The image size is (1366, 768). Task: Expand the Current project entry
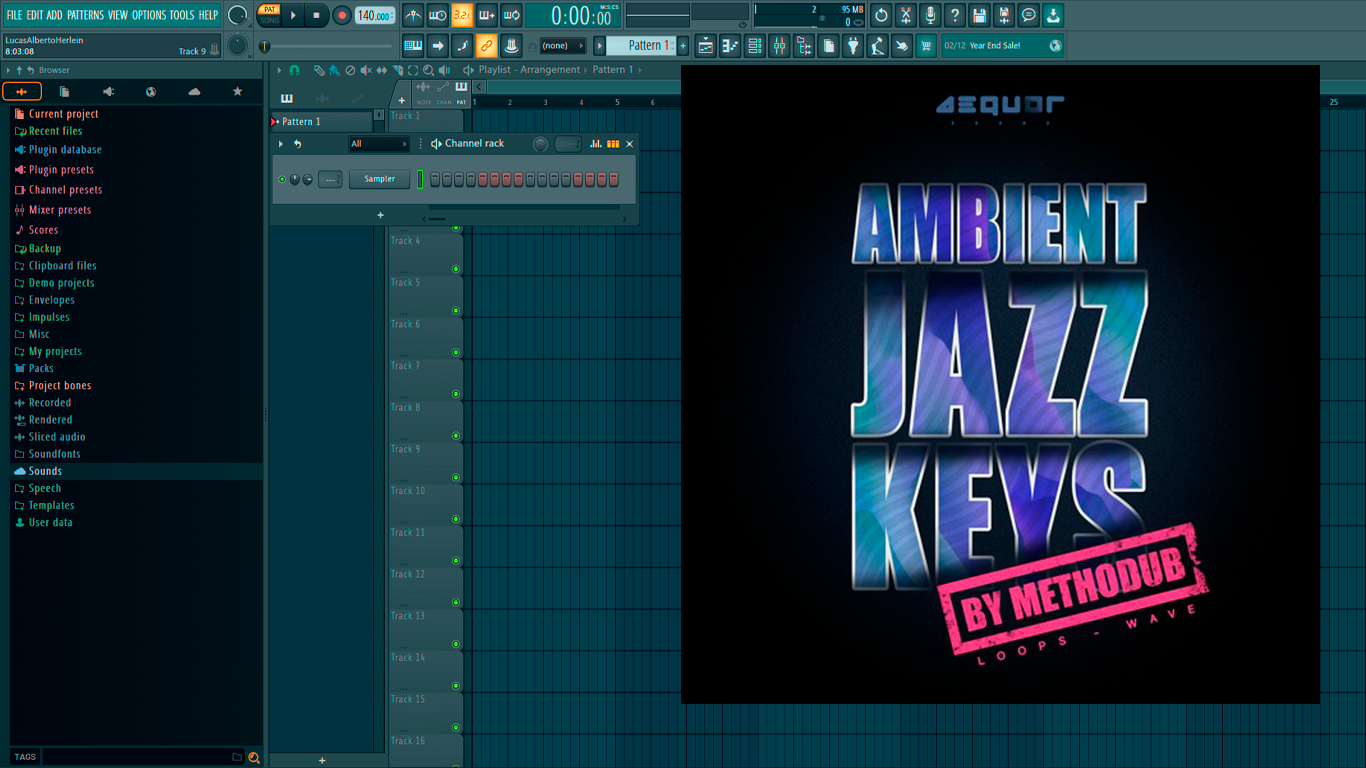[x=63, y=114]
